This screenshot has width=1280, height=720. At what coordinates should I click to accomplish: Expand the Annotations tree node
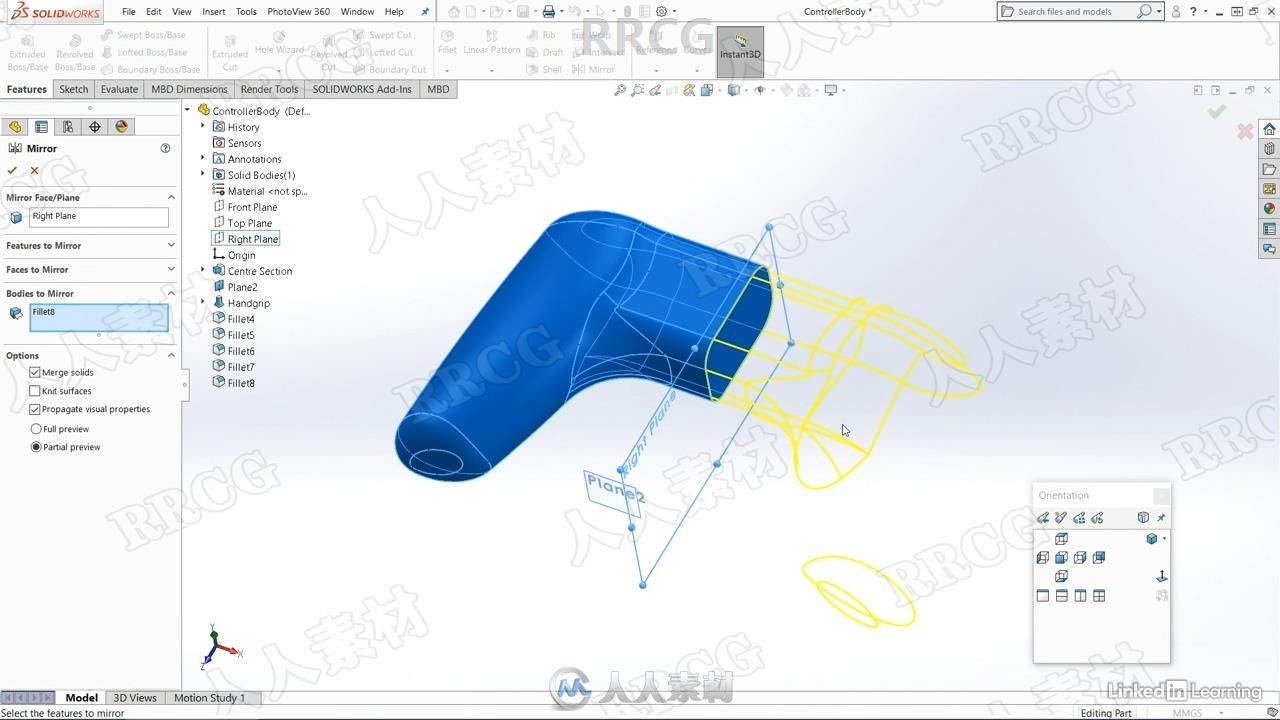[x=203, y=158]
